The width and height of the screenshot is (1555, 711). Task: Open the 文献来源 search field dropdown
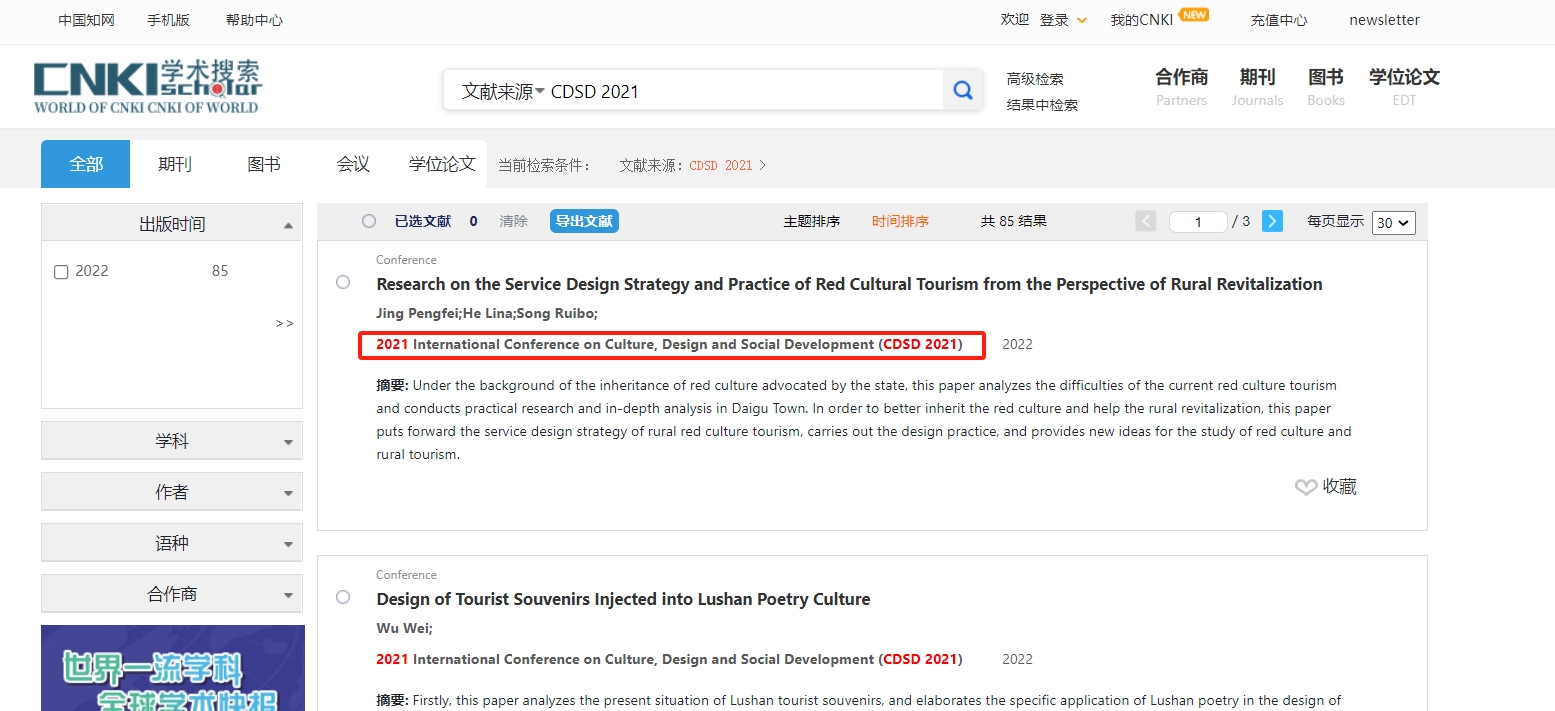click(x=503, y=91)
